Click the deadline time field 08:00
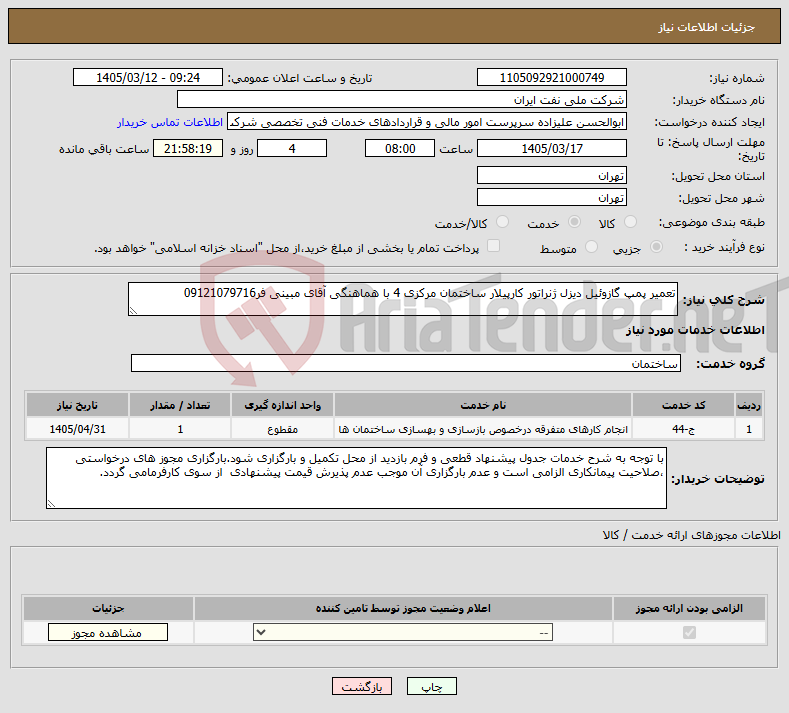The width and height of the screenshot is (789, 713). point(400,148)
